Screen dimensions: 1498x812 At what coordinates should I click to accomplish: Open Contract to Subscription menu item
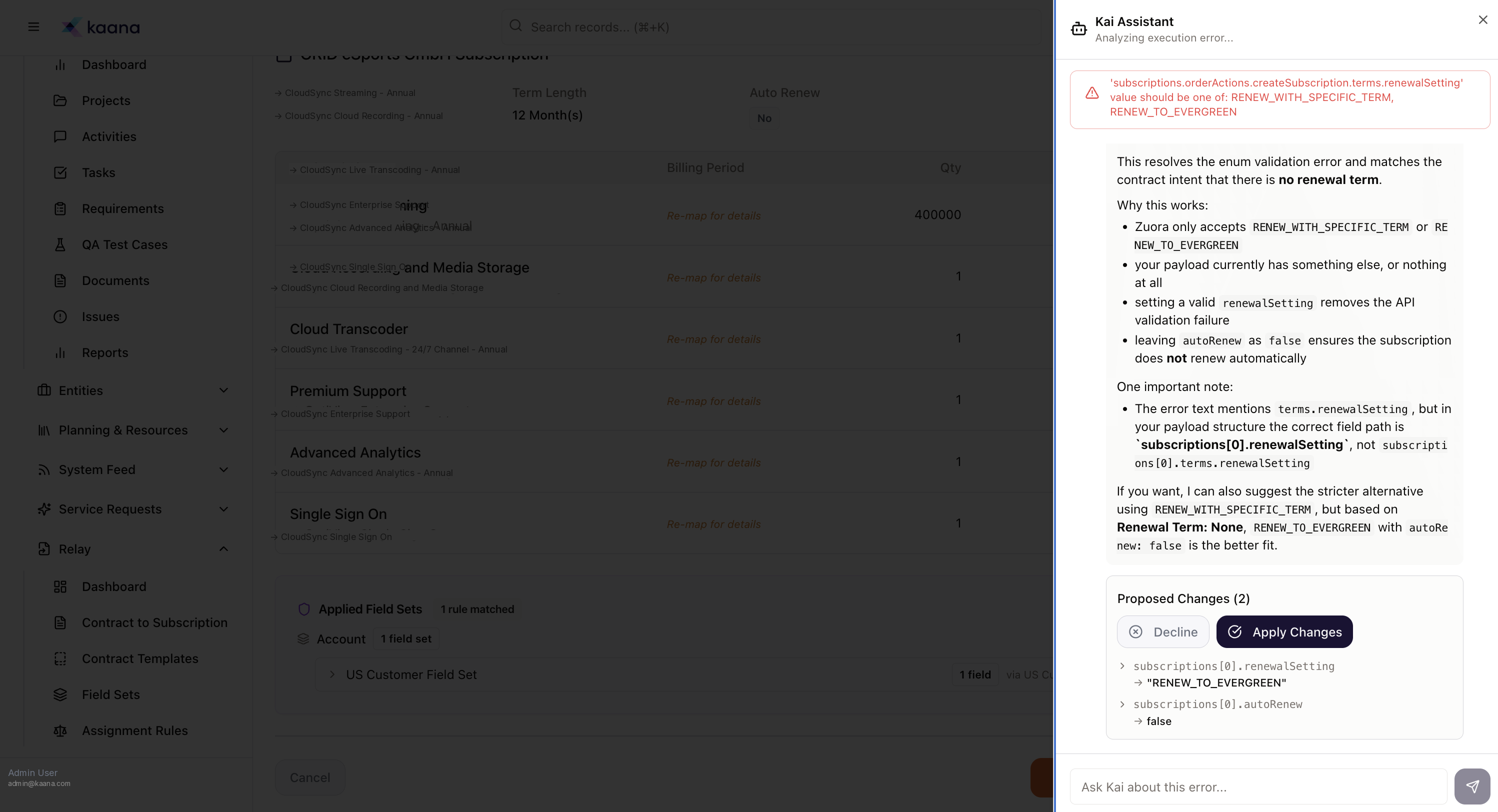tap(154, 622)
